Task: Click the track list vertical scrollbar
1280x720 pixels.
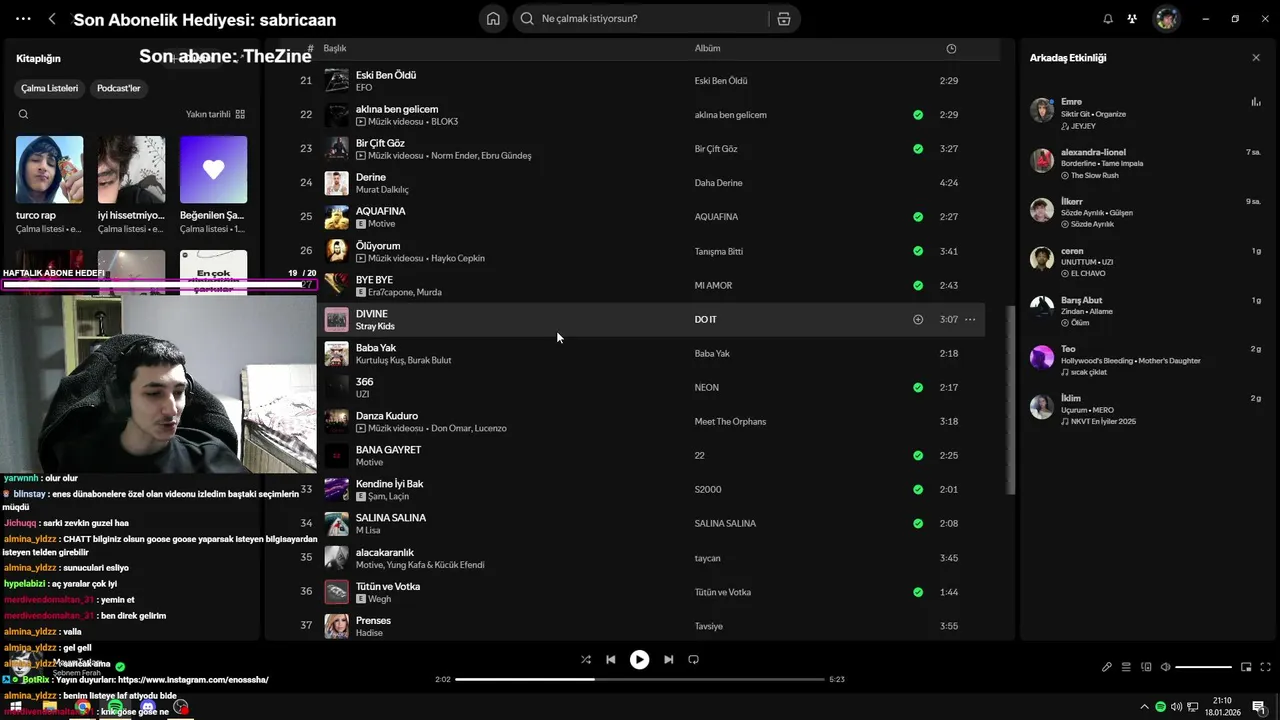Action: 1010,400
